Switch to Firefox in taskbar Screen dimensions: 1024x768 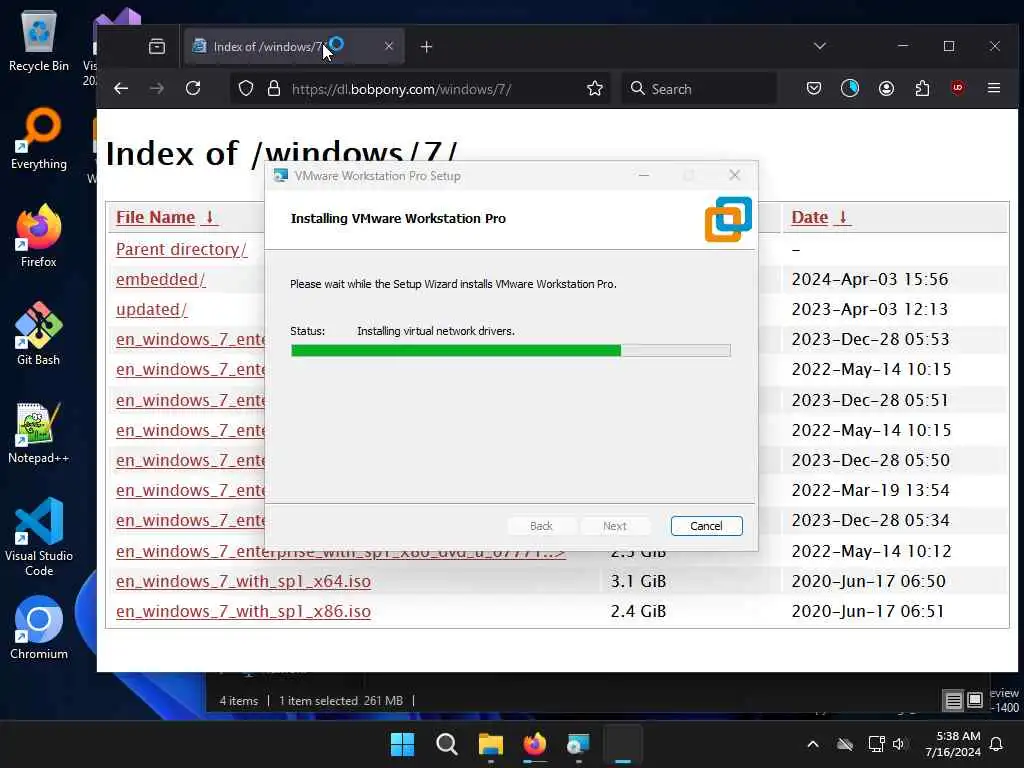(x=534, y=744)
